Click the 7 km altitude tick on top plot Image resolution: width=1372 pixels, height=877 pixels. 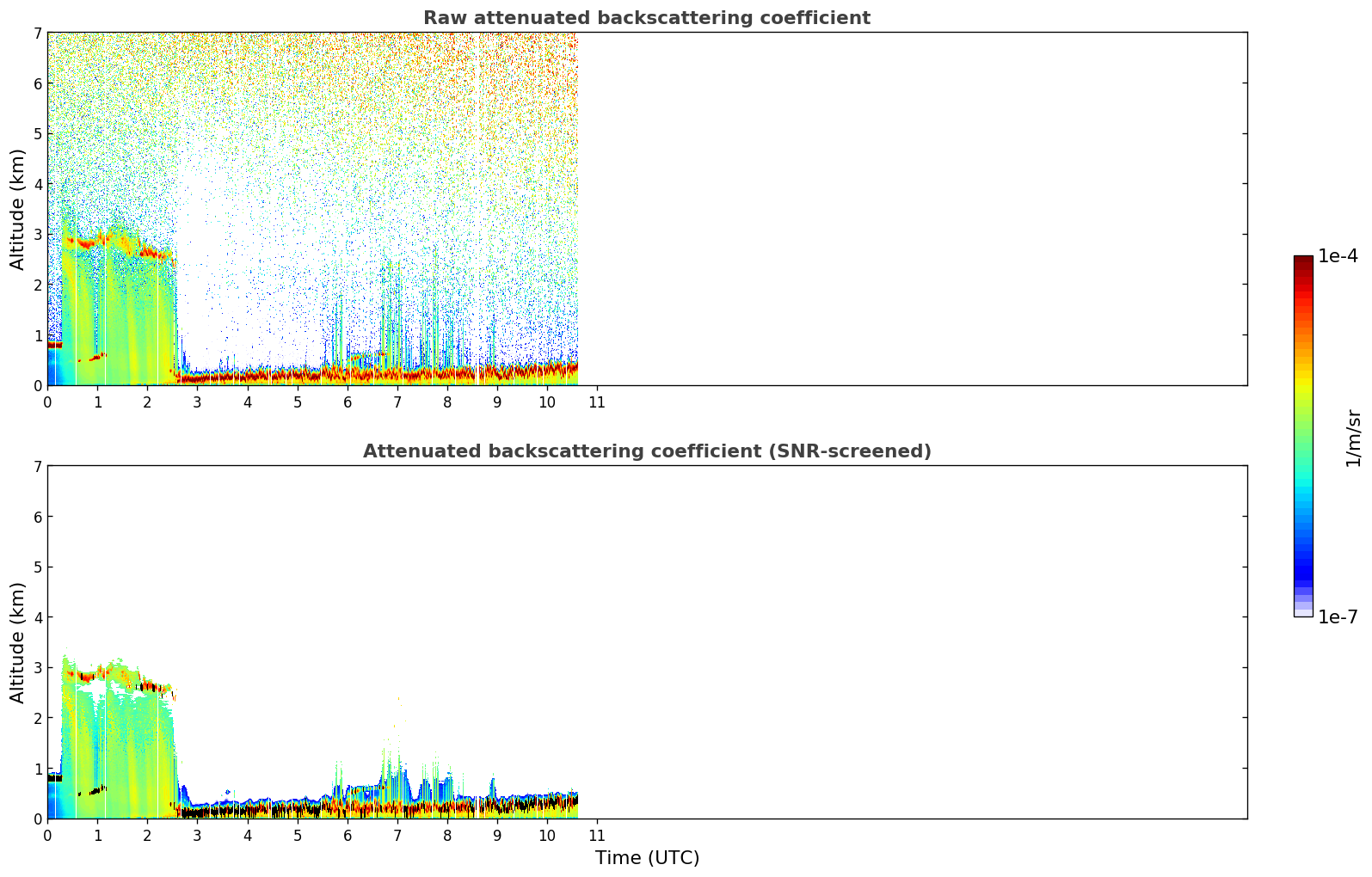click(37, 33)
